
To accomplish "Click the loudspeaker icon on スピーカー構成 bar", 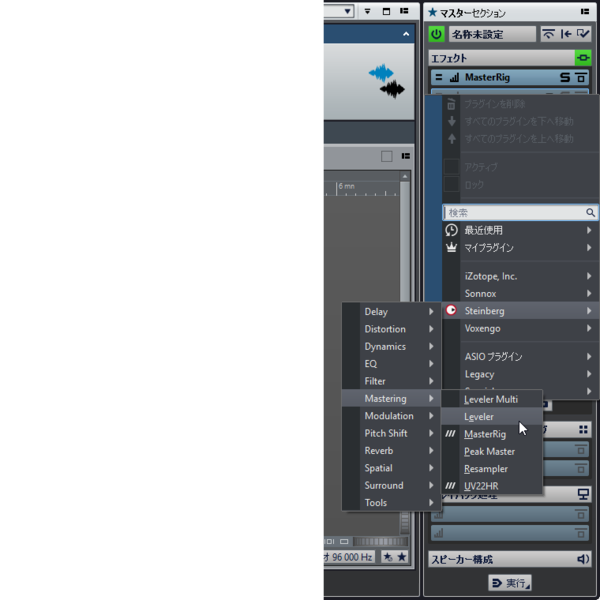I will 583,559.
